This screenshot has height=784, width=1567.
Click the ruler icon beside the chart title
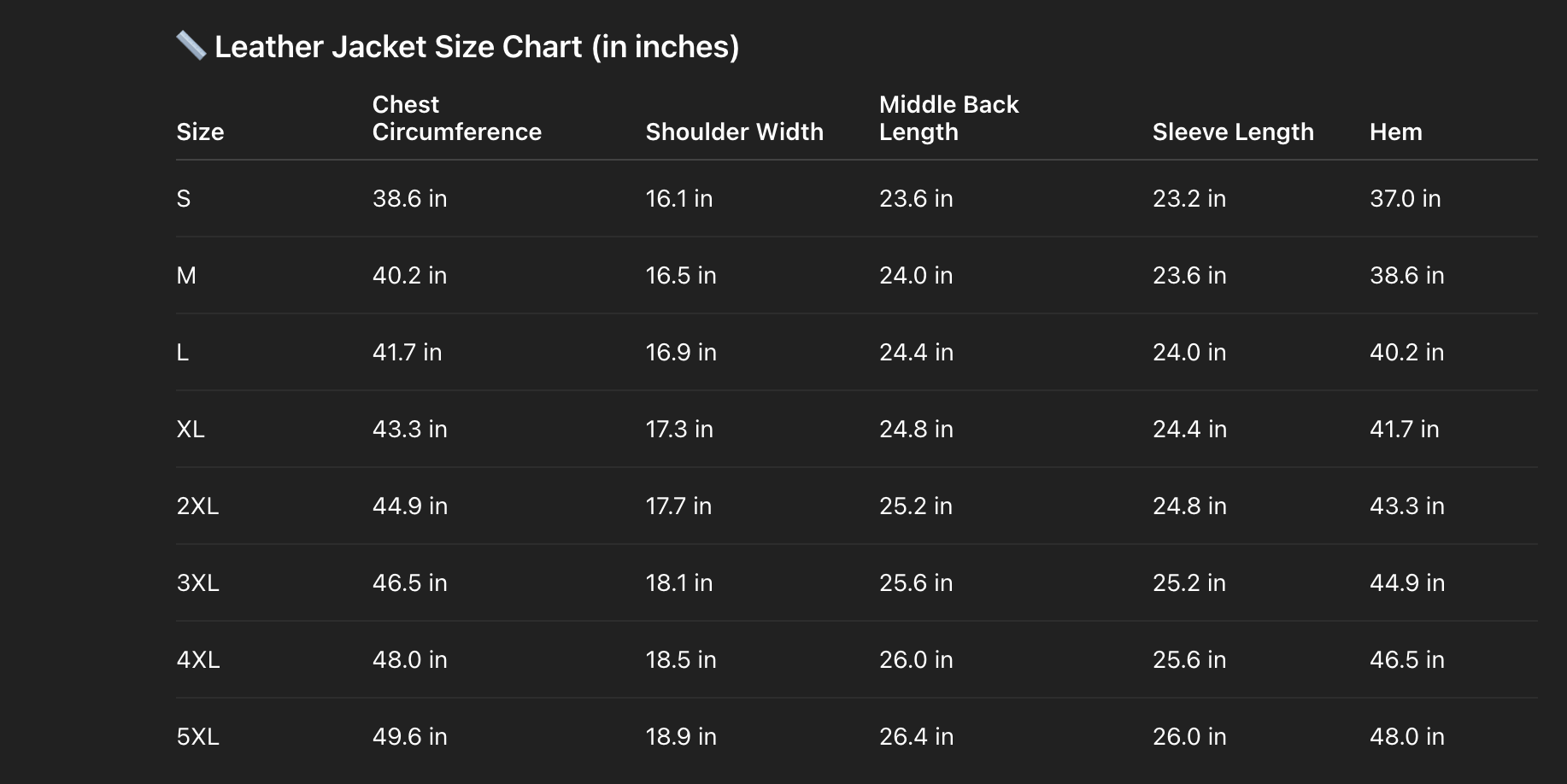pyautogui.click(x=191, y=46)
